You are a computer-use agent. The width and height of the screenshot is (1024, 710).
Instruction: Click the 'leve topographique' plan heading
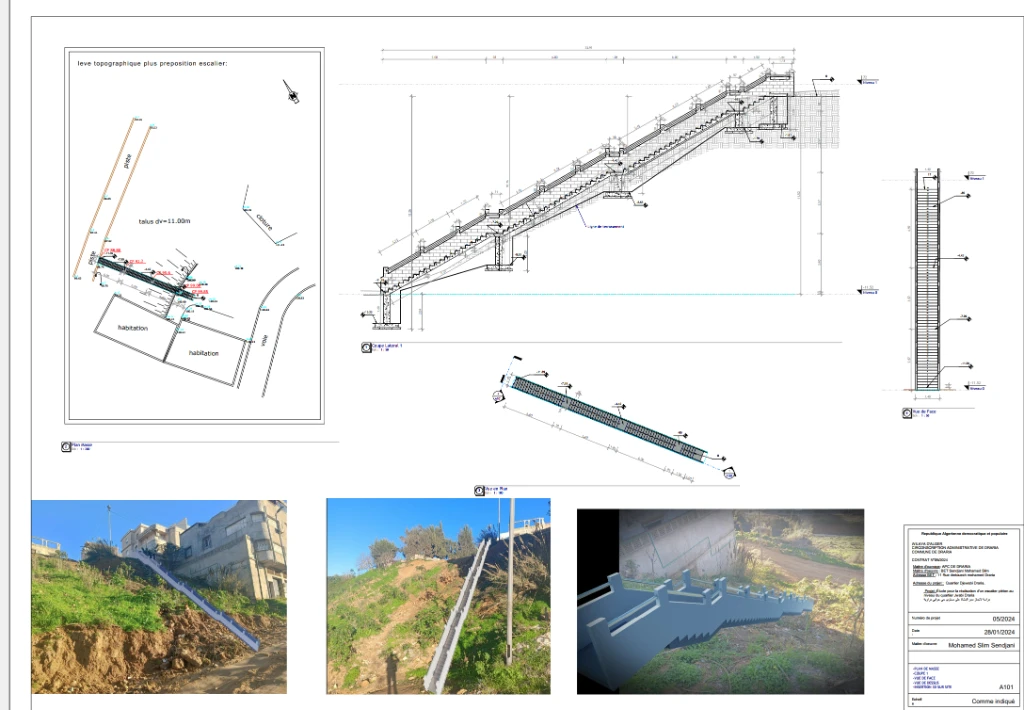152,64
